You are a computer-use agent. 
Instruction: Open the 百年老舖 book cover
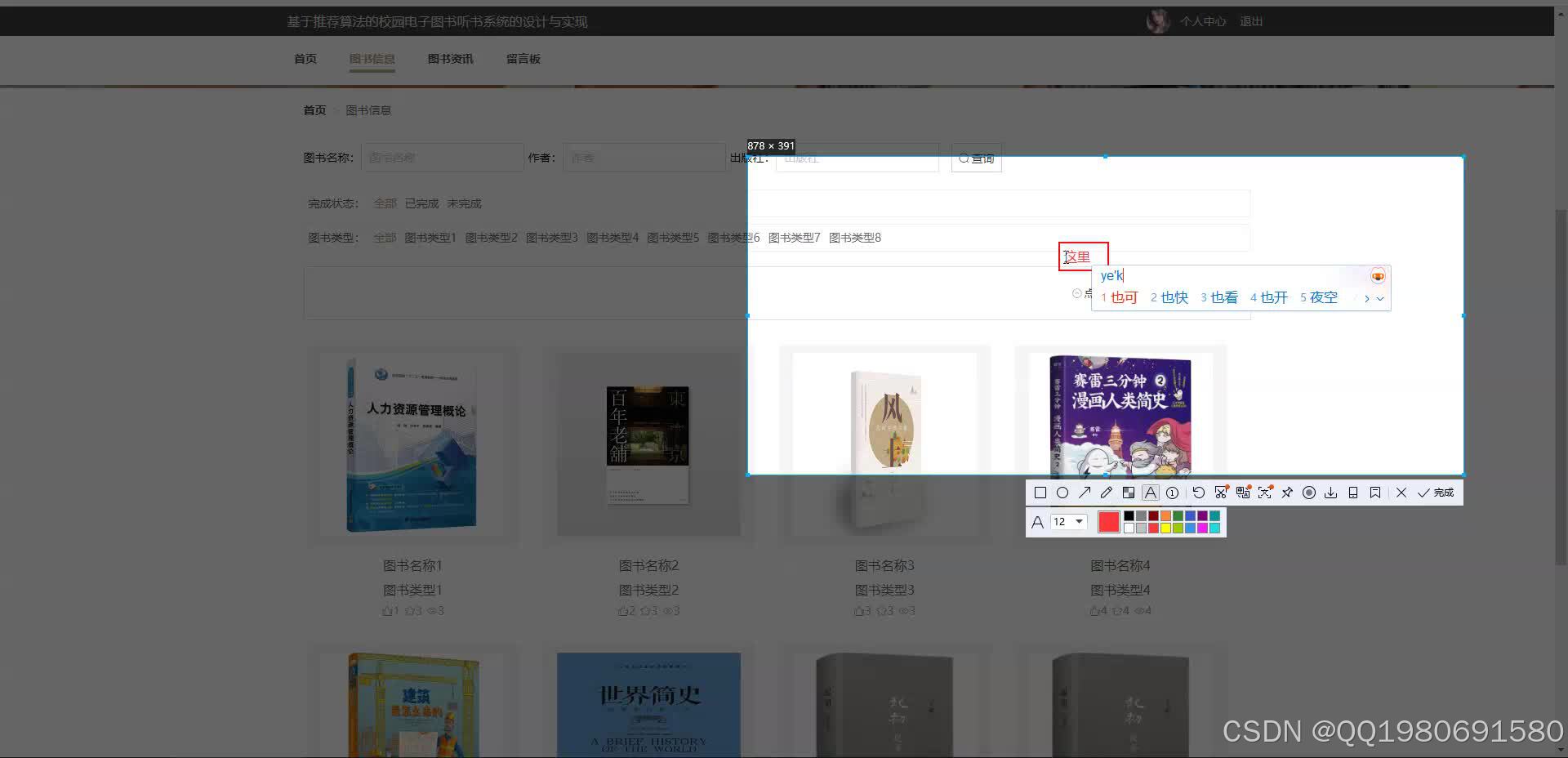click(x=648, y=444)
